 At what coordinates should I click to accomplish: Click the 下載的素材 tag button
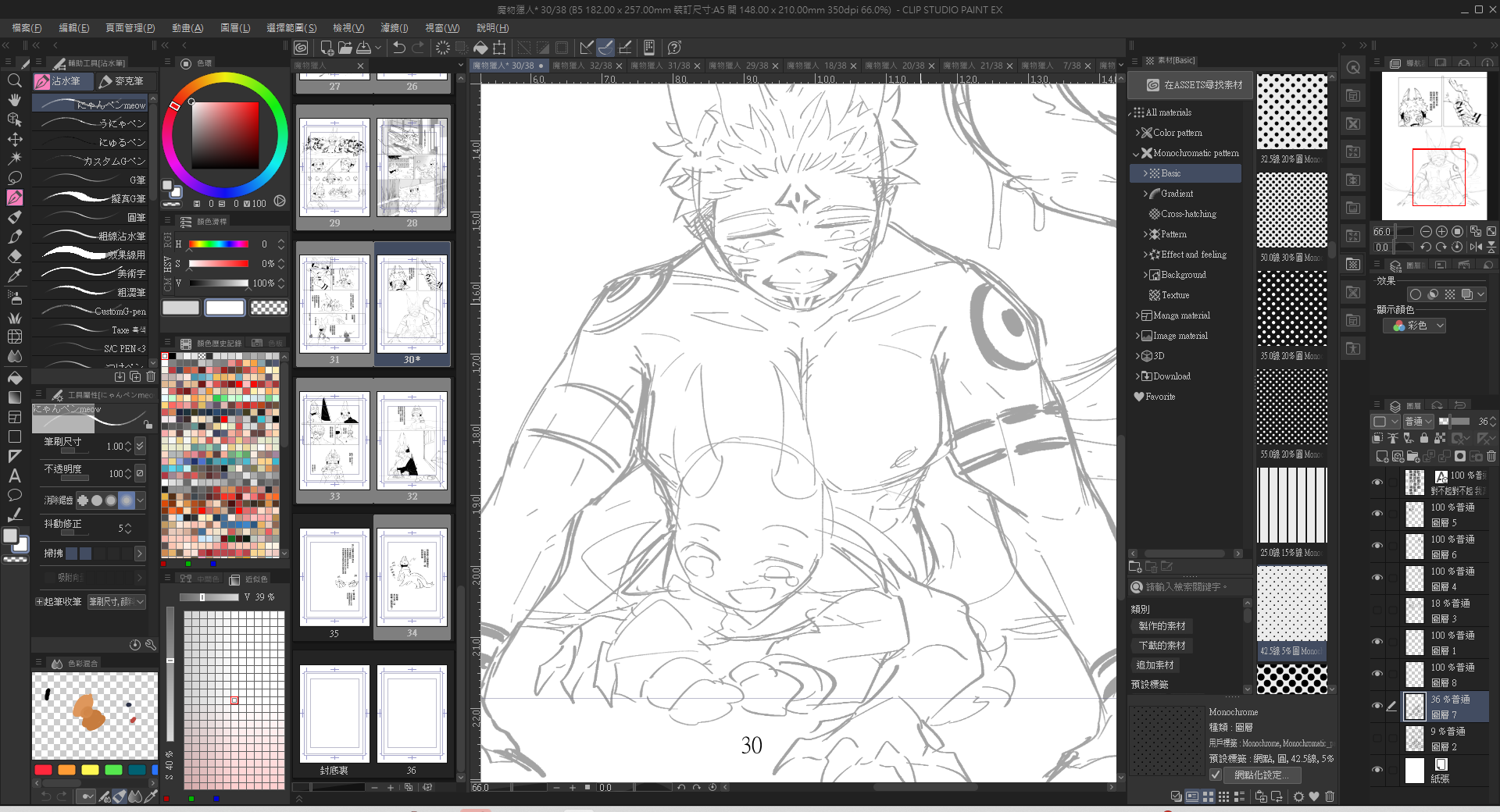1162,646
